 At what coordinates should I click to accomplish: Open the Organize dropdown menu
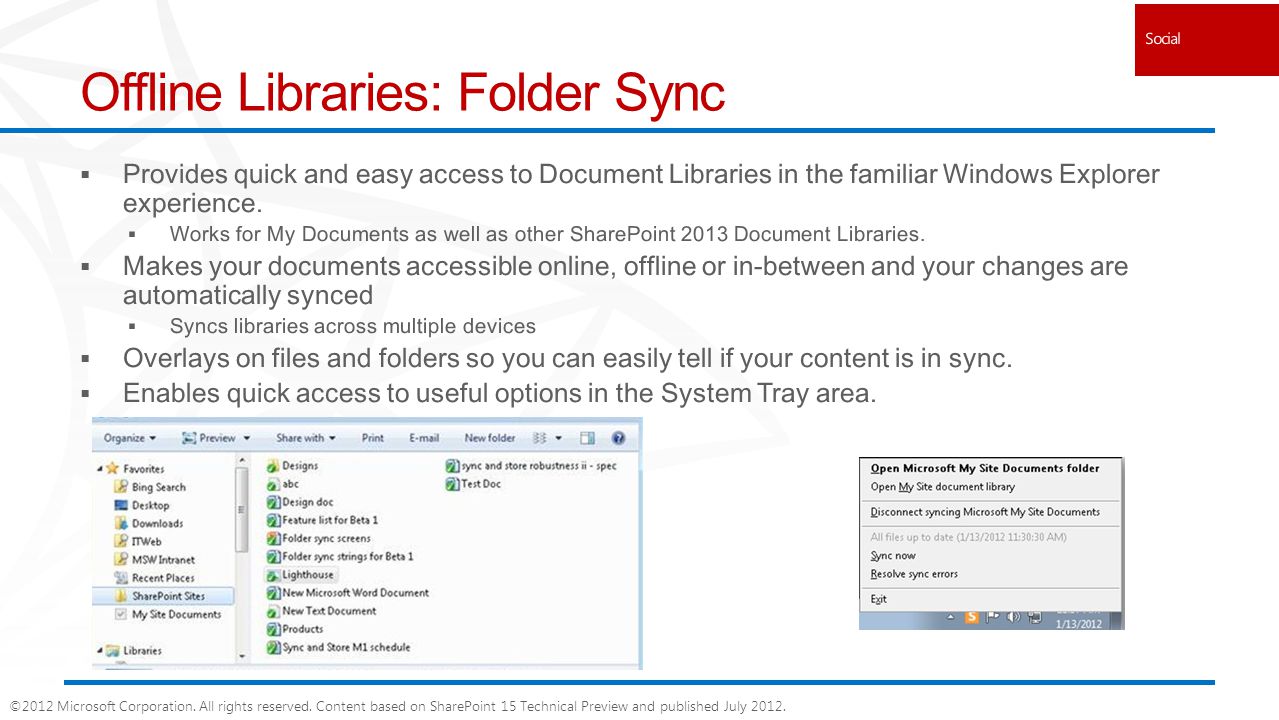pos(130,438)
